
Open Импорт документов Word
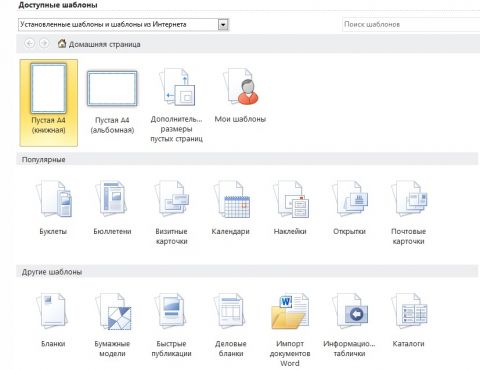tap(290, 330)
